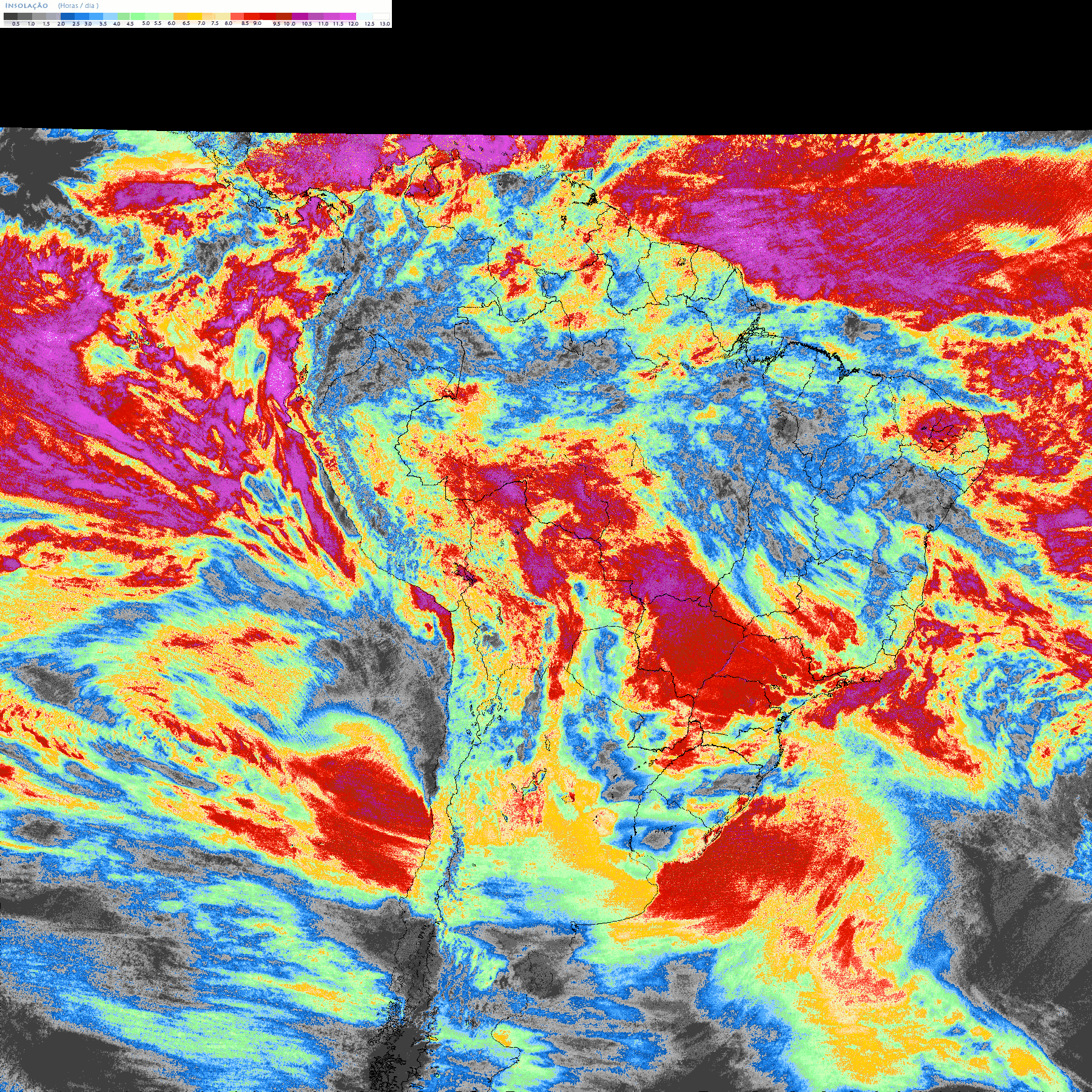Click the '4.0' legend value
This screenshot has height=1092, width=1092.
point(116,24)
